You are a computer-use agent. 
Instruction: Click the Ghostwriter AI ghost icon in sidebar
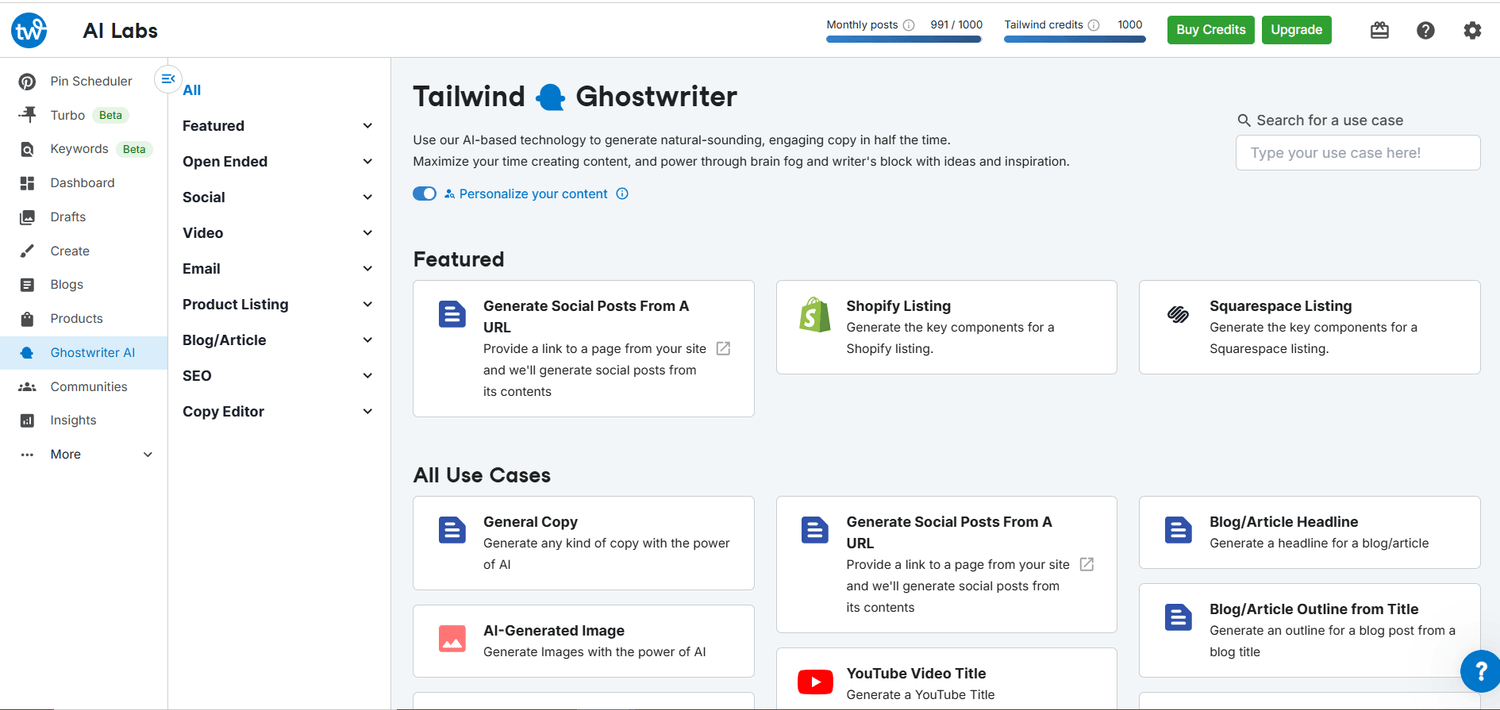(28, 353)
